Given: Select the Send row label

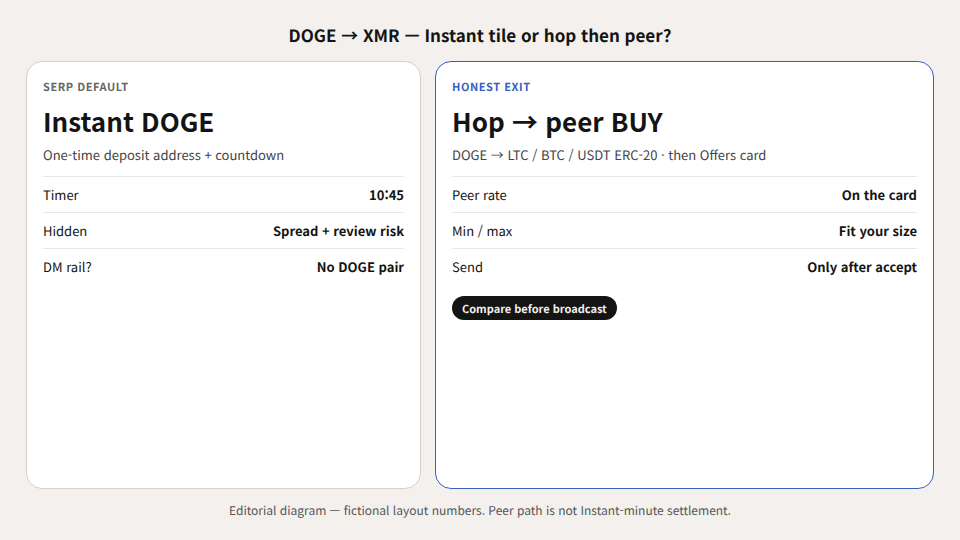Looking at the screenshot, I should pos(467,268).
